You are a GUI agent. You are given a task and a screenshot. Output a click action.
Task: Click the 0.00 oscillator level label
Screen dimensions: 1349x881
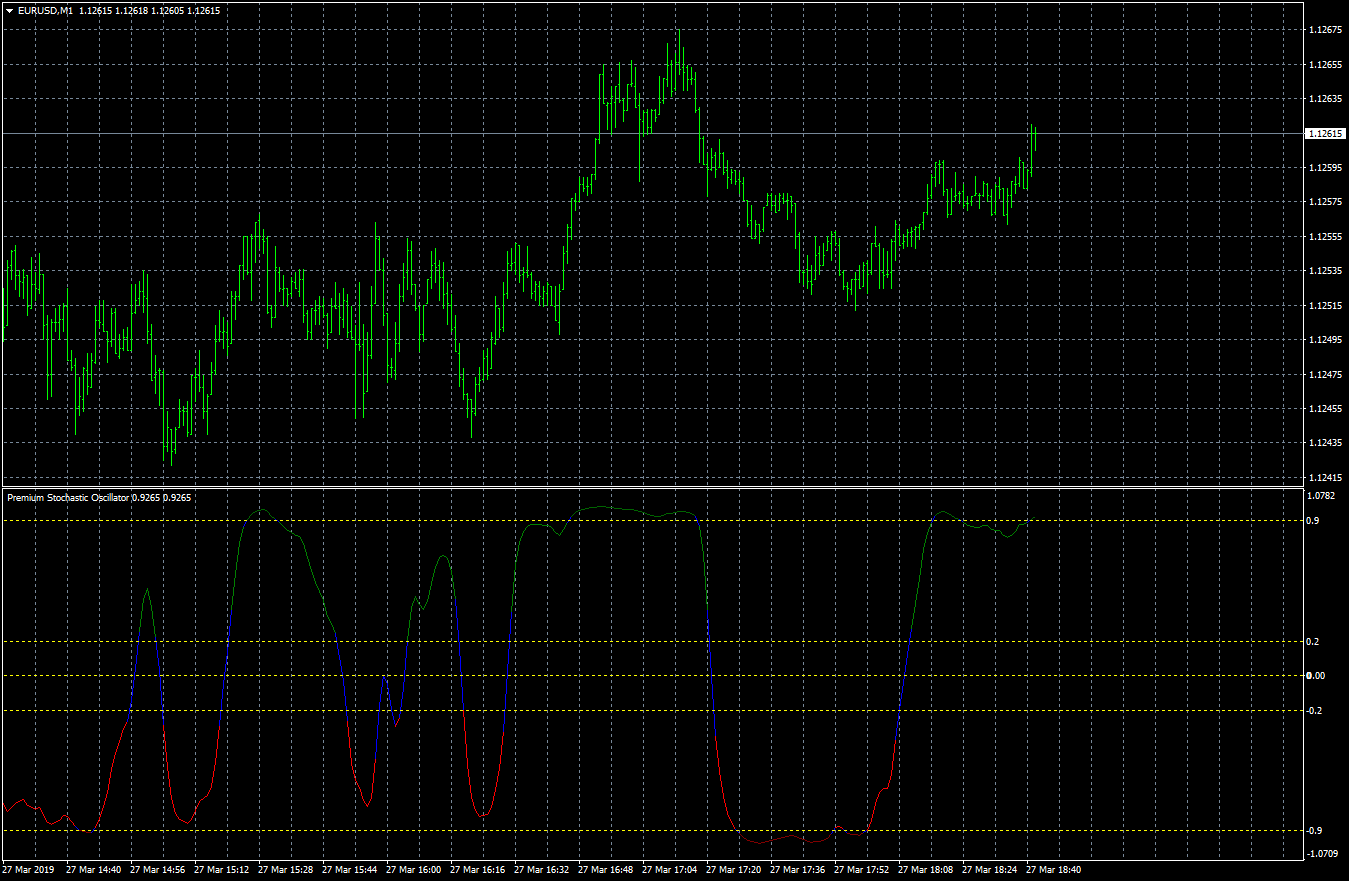click(1316, 676)
